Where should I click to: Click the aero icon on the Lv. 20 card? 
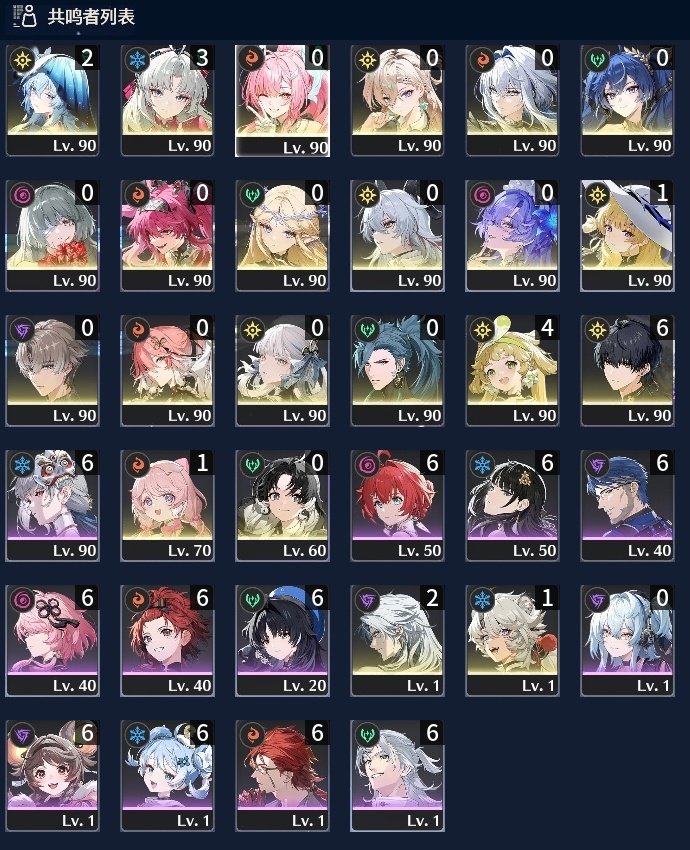(253, 600)
